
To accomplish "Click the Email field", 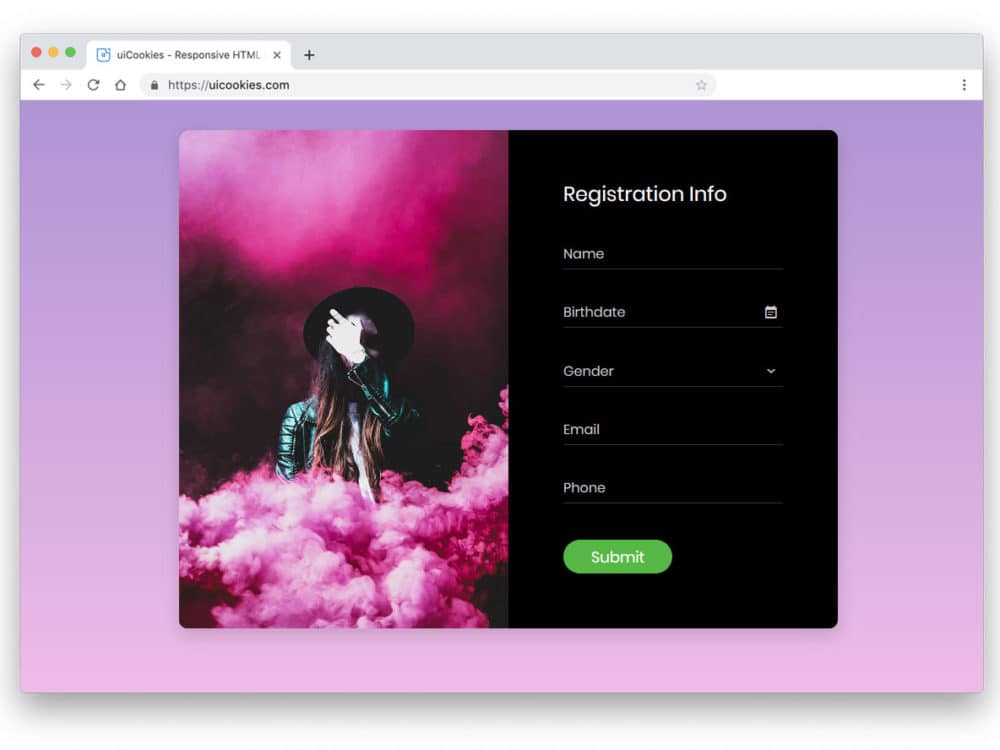I will [672, 429].
